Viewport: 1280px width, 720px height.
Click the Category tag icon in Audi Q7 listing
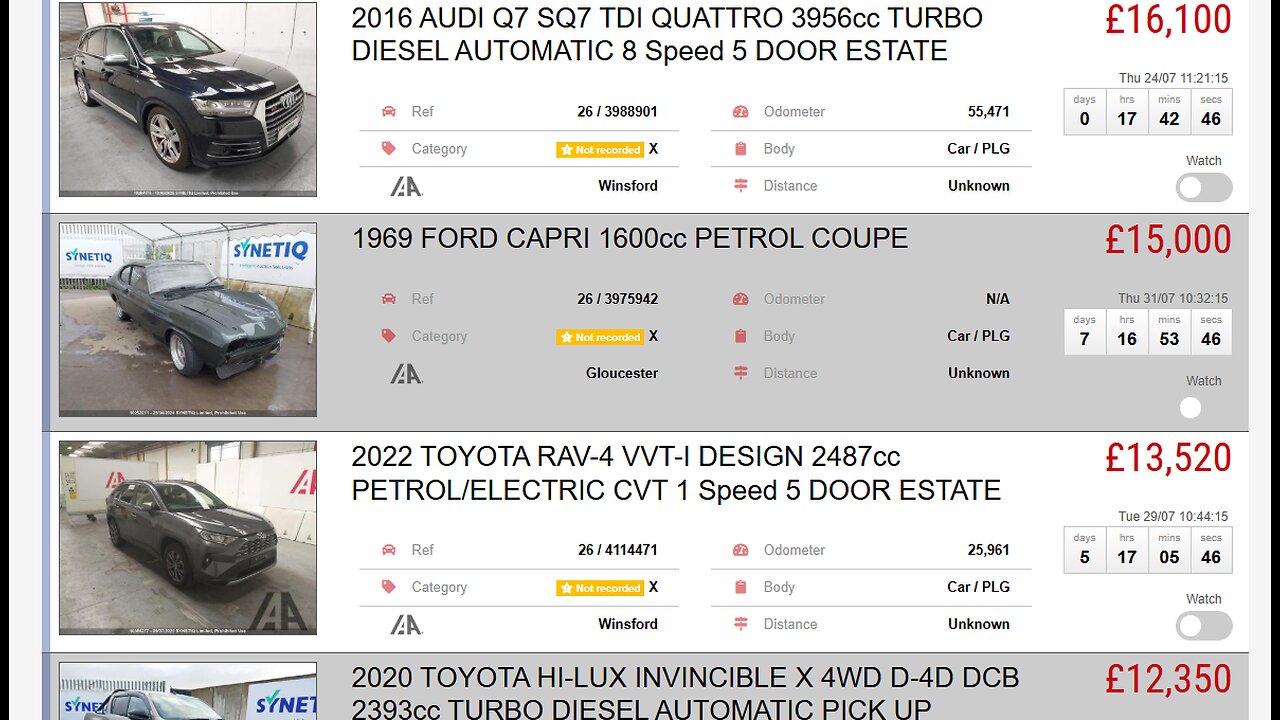(389, 149)
